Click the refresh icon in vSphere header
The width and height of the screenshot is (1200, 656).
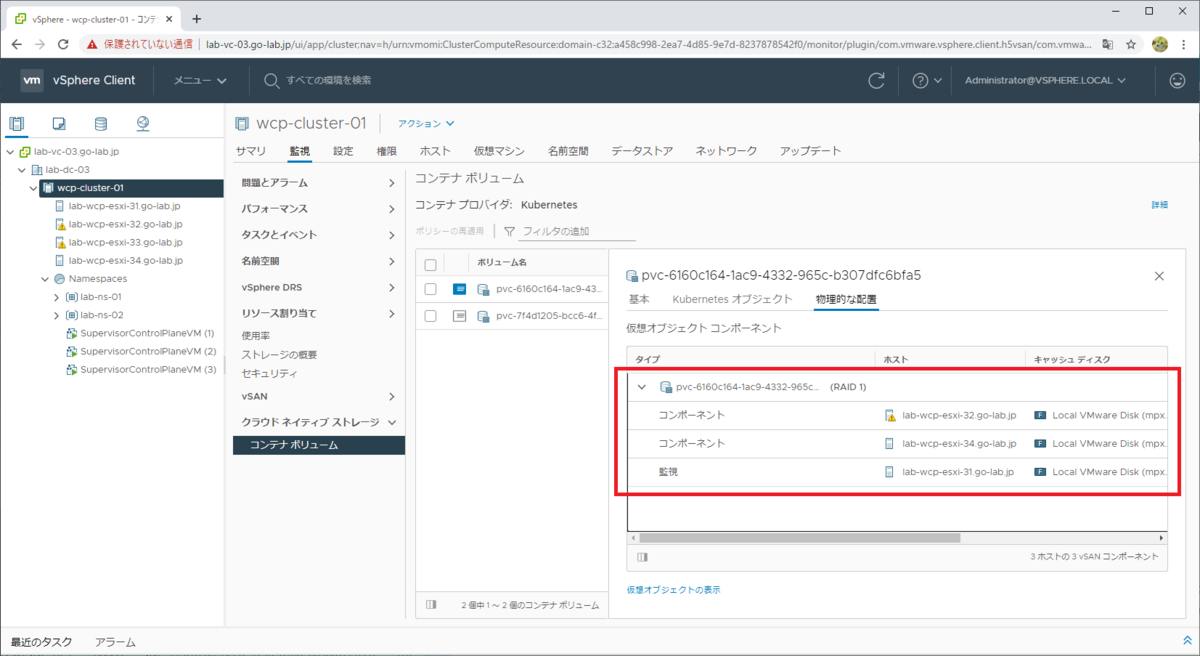coord(877,80)
